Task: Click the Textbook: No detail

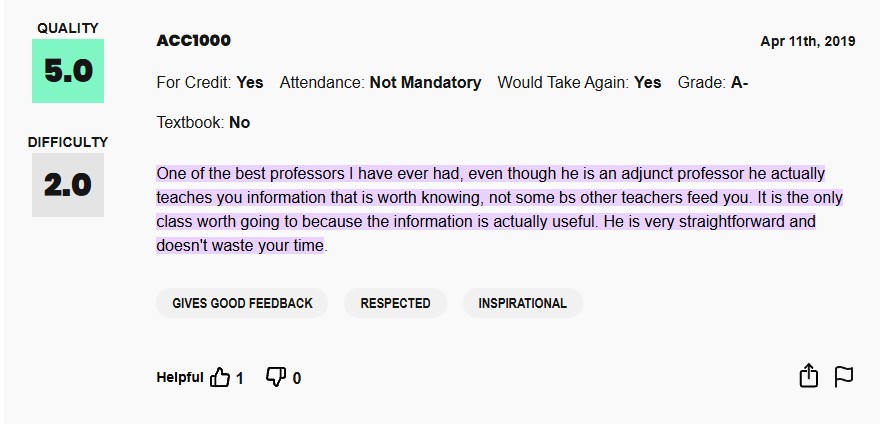Action: (x=203, y=123)
